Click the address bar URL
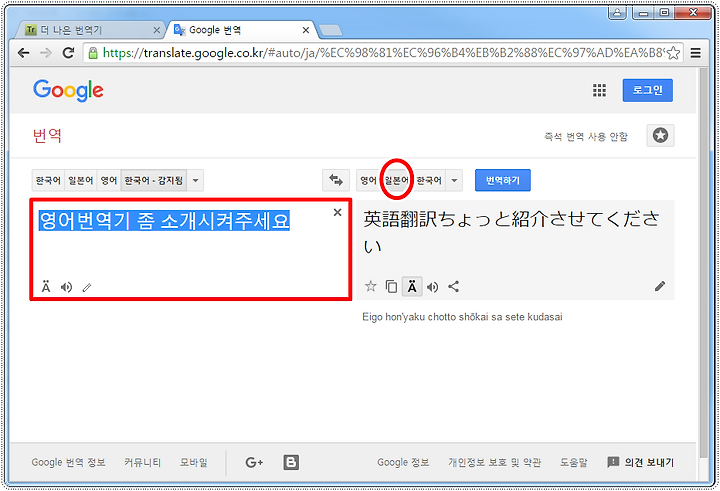The height and width of the screenshot is (491, 720). pos(383,53)
